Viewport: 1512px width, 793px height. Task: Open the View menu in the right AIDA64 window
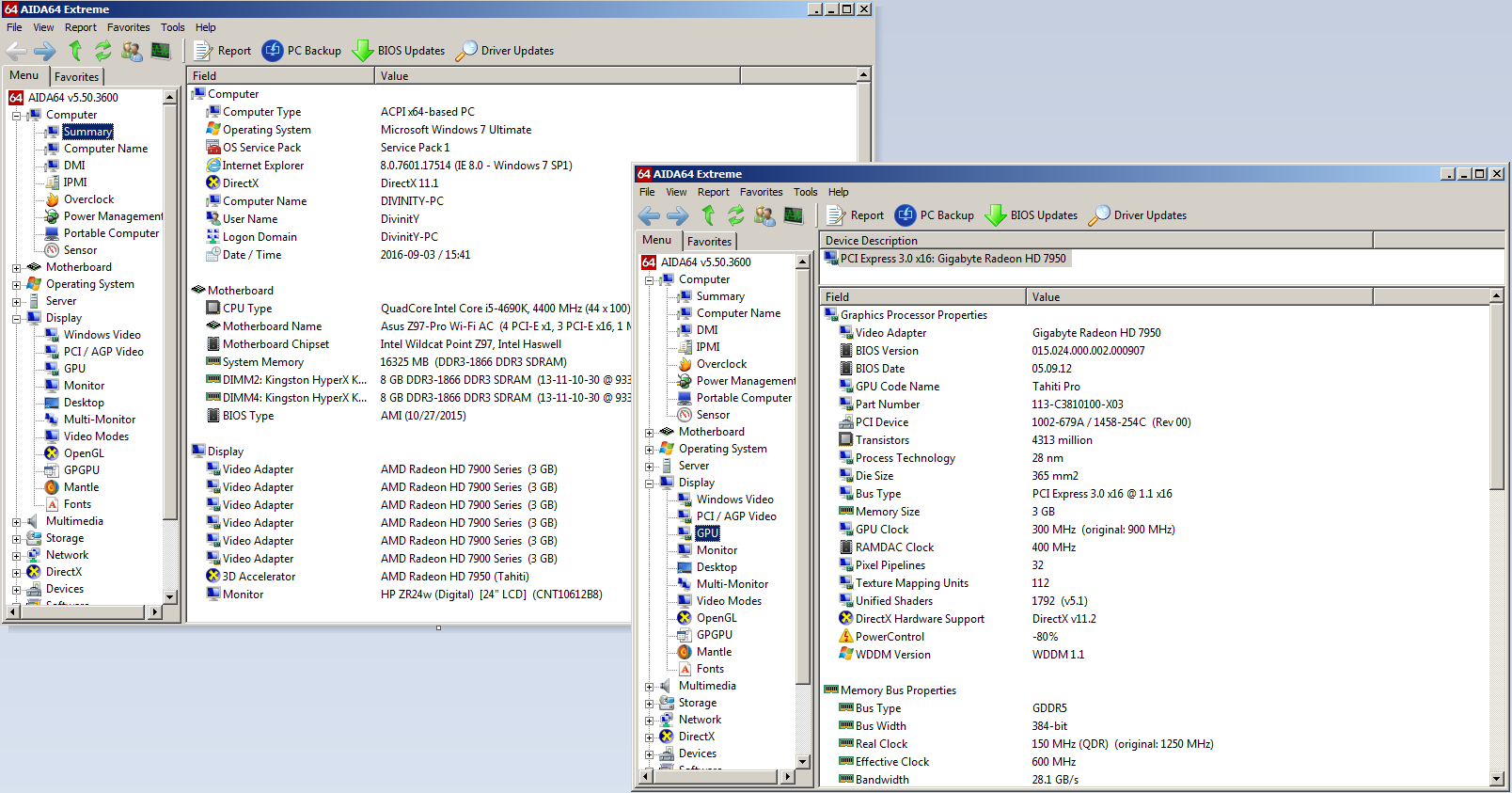(x=676, y=192)
